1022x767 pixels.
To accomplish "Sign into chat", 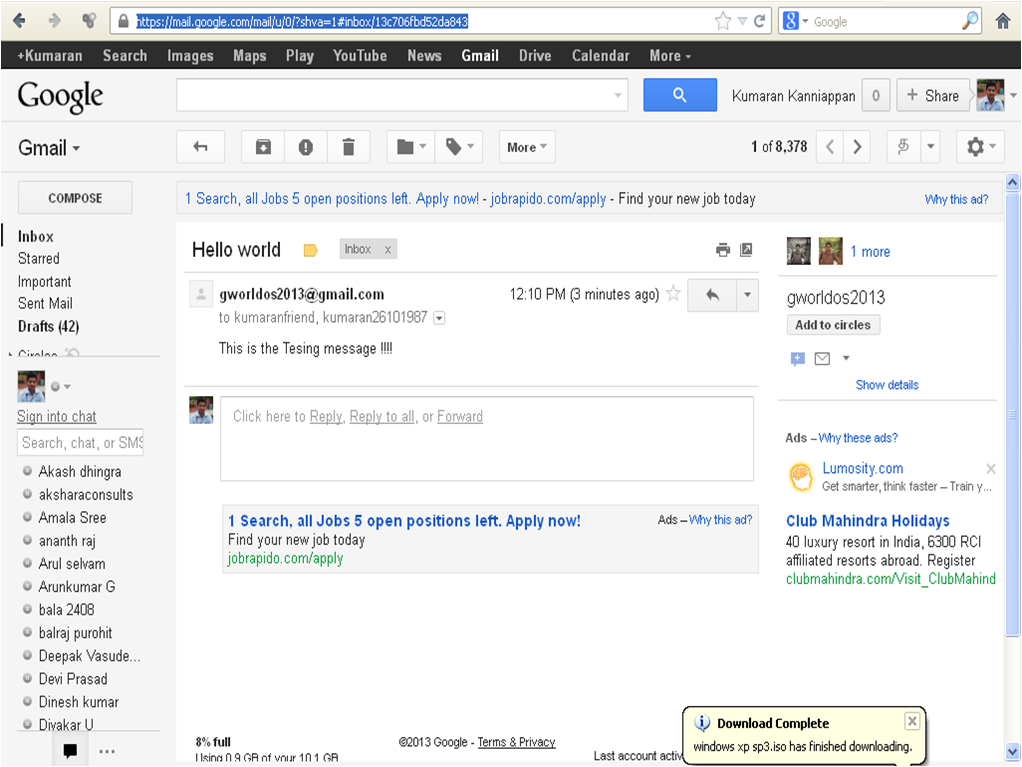I will click(x=56, y=416).
